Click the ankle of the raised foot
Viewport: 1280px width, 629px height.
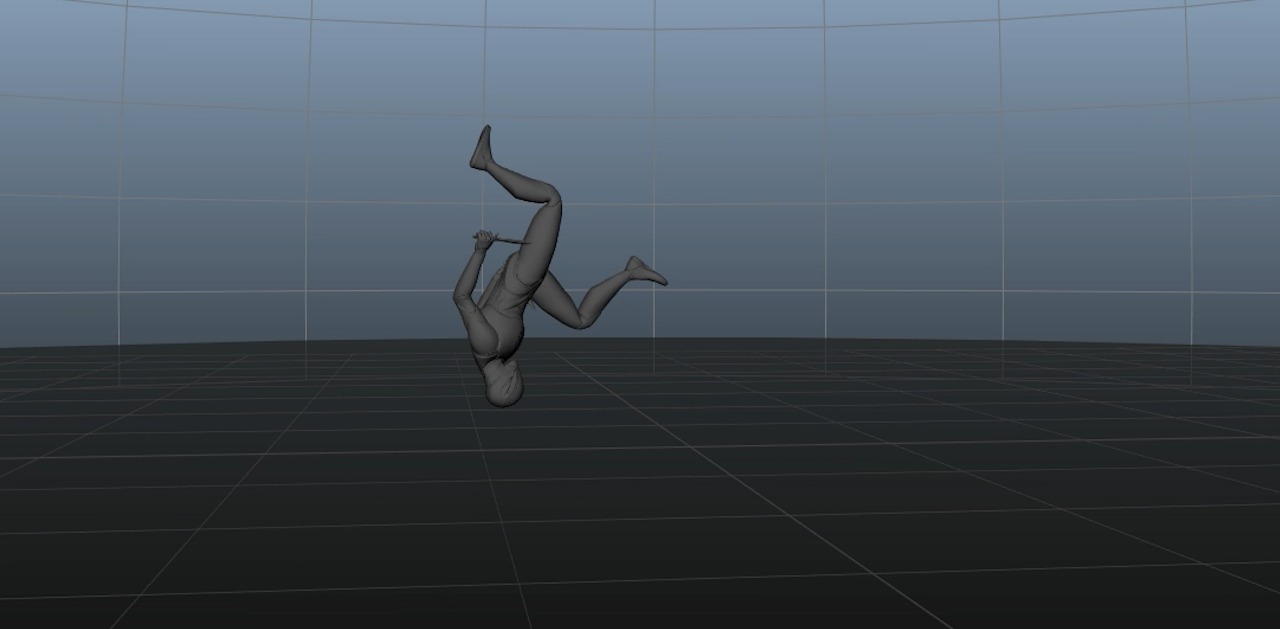tap(490, 163)
